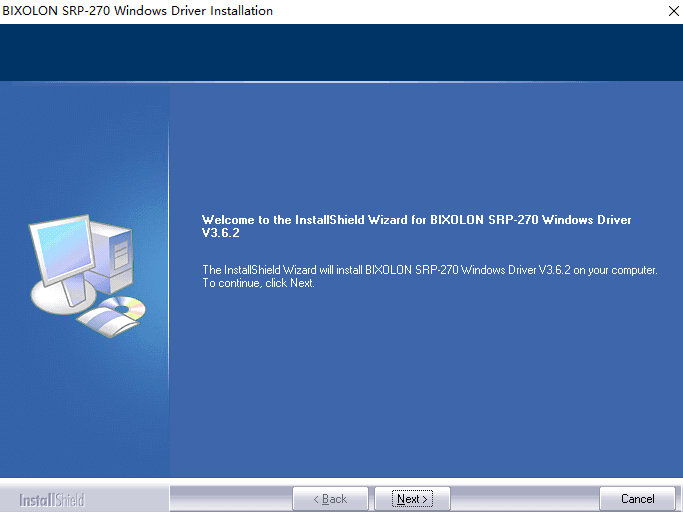
Task: Click the 'The InstallShield Wizard will install' sentence
Action: [429, 270]
